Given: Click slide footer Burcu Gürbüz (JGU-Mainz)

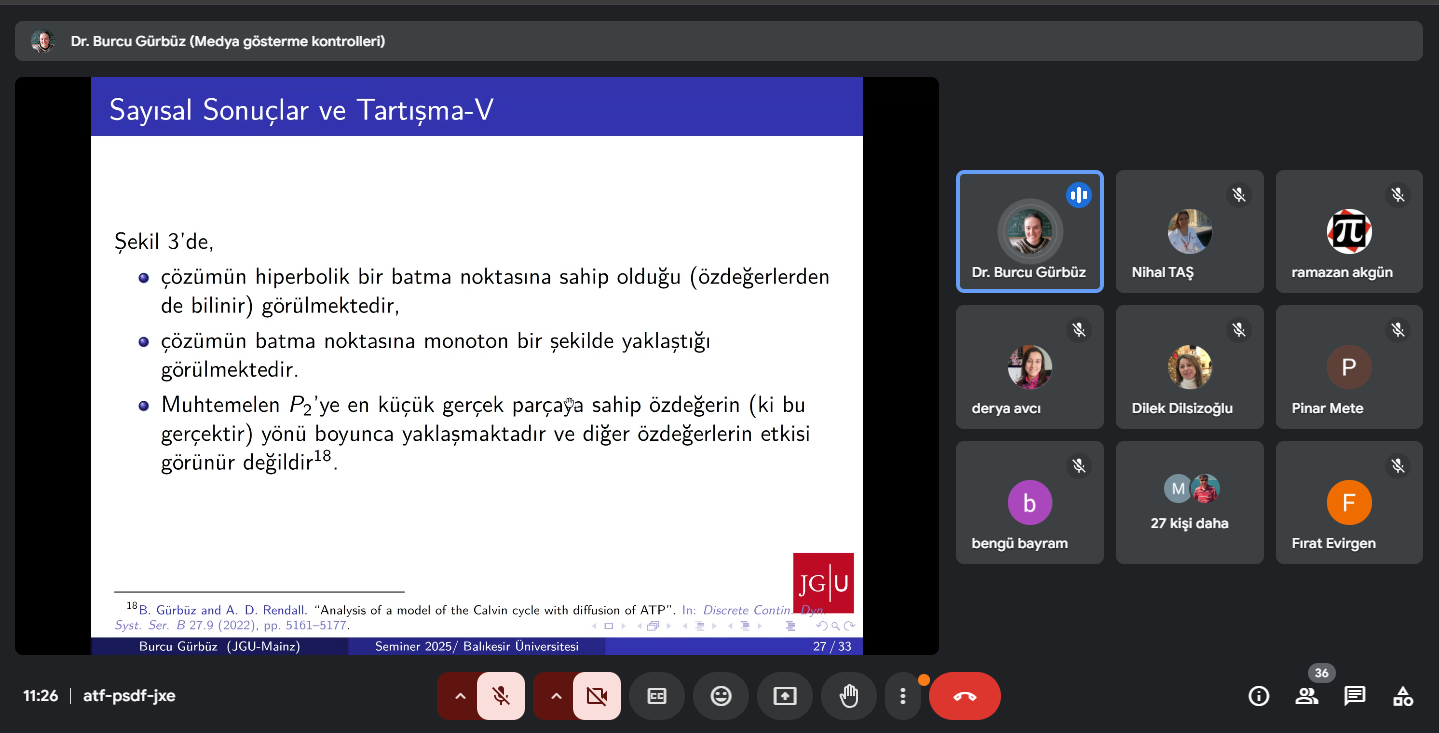Looking at the screenshot, I should pyautogui.click(x=219, y=647).
